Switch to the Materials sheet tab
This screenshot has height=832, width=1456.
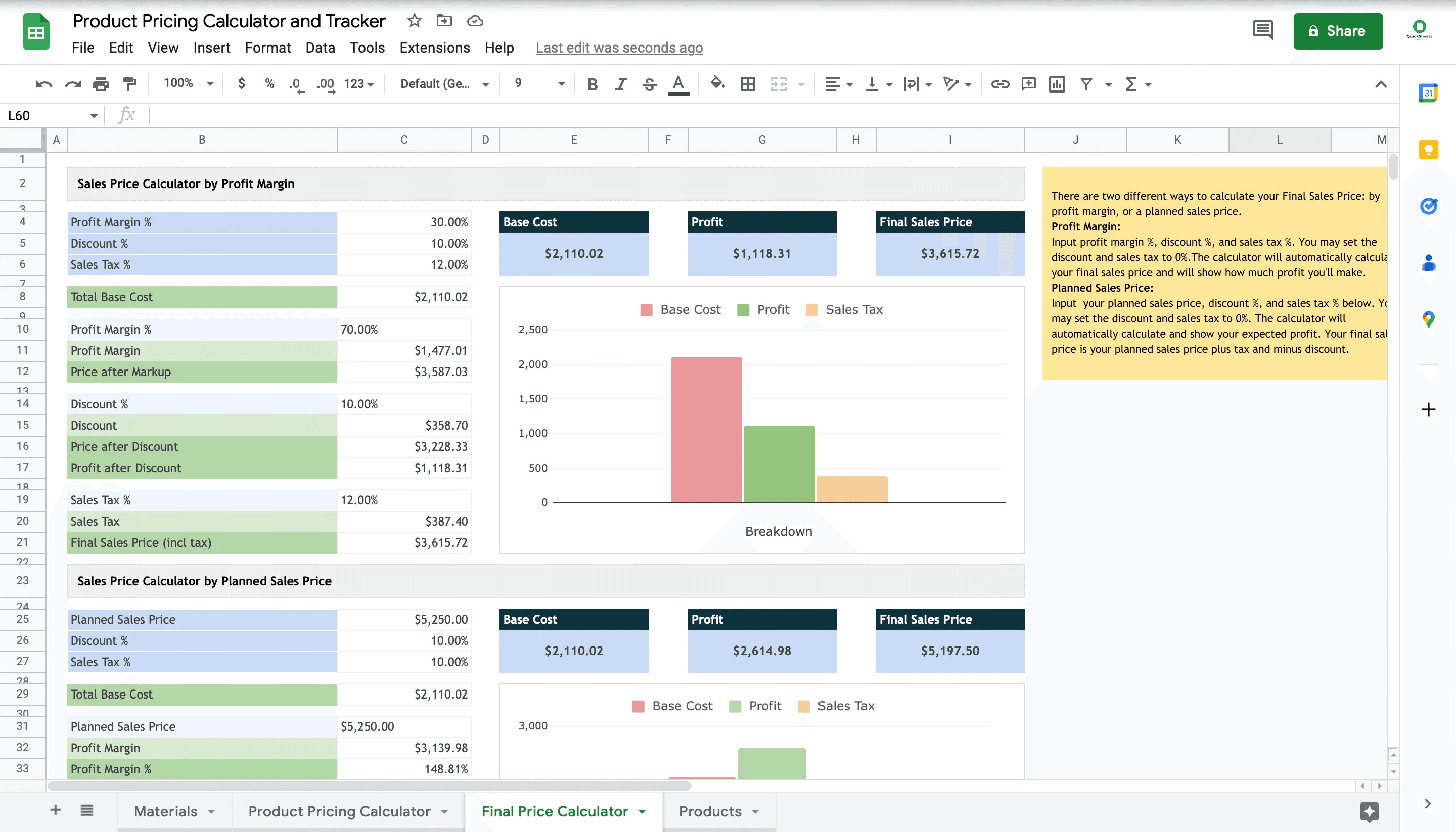pyautogui.click(x=166, y=811)
